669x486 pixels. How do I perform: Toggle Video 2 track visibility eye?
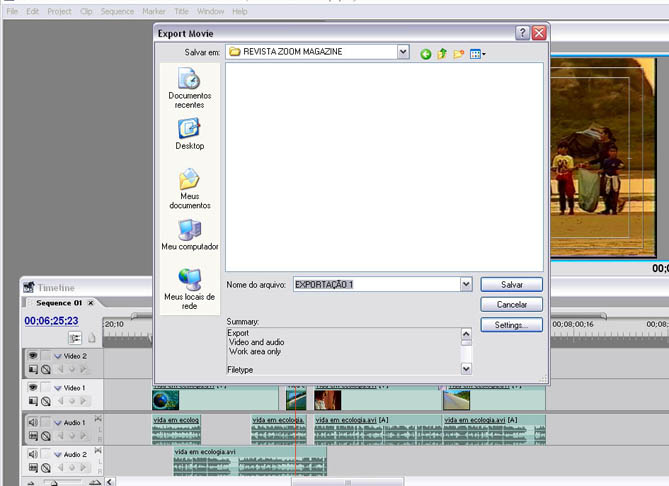[x=32, y=355]
